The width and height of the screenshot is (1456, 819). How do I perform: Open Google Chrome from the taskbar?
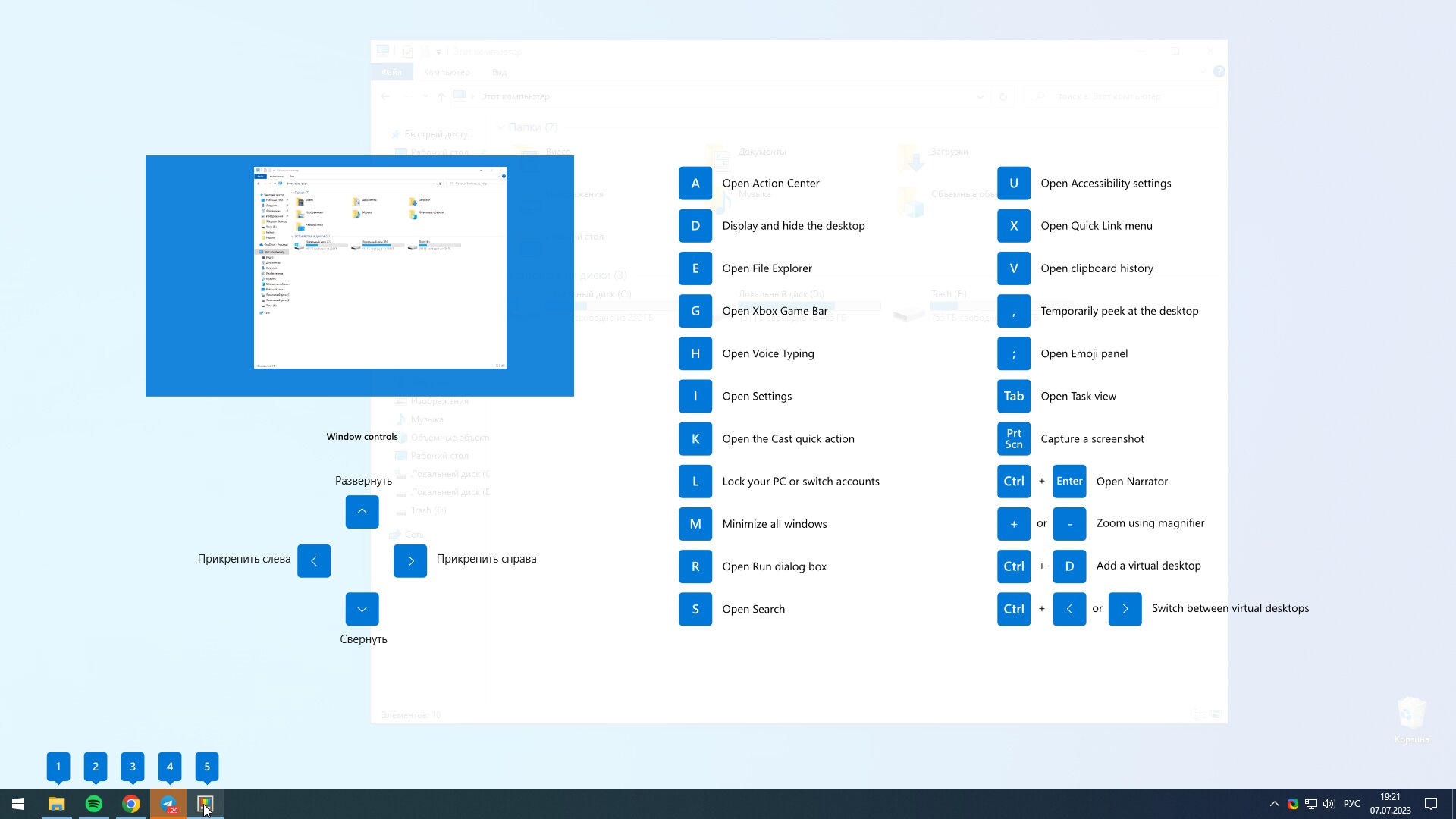[131, 804]
